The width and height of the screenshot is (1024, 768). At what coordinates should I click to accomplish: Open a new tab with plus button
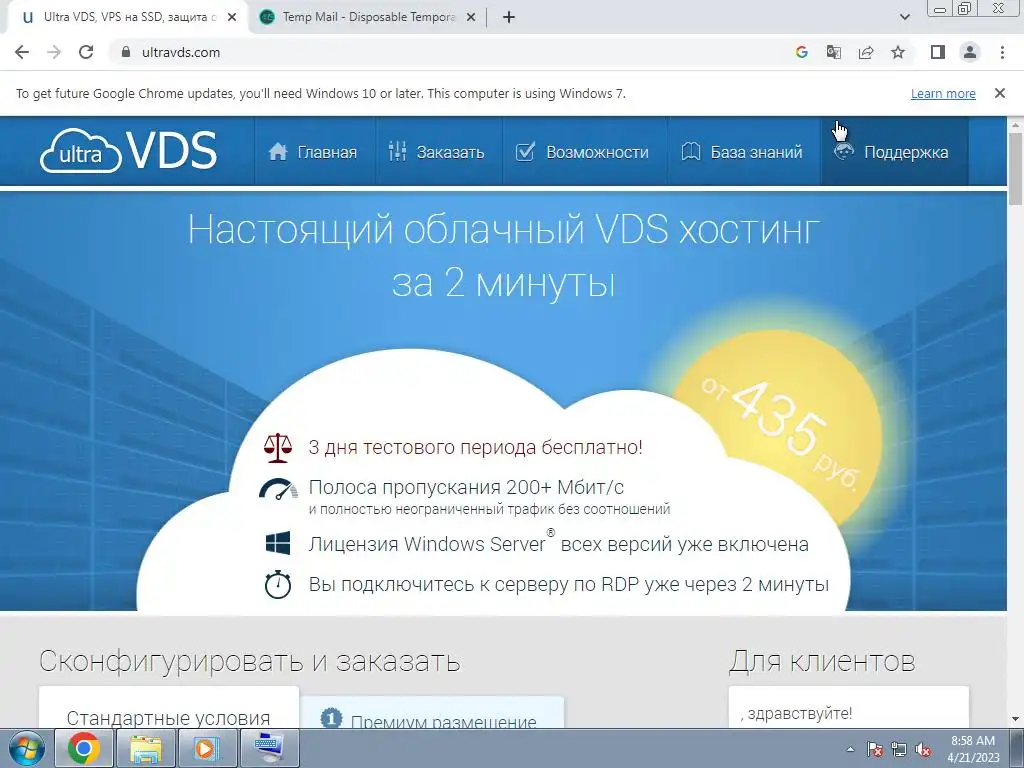point(509,17)
